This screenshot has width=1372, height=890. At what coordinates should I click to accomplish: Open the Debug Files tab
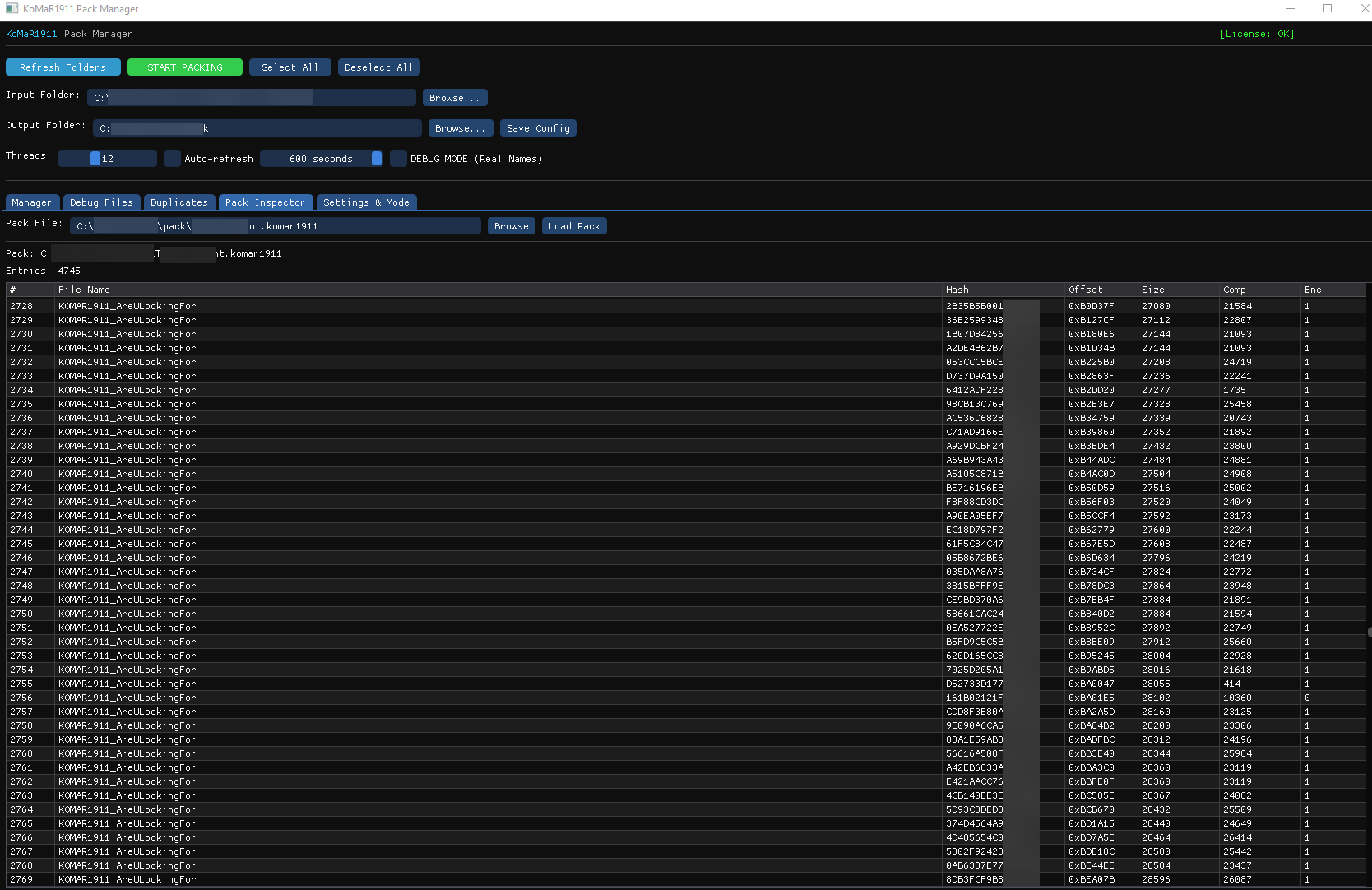[x=101, y=202]
